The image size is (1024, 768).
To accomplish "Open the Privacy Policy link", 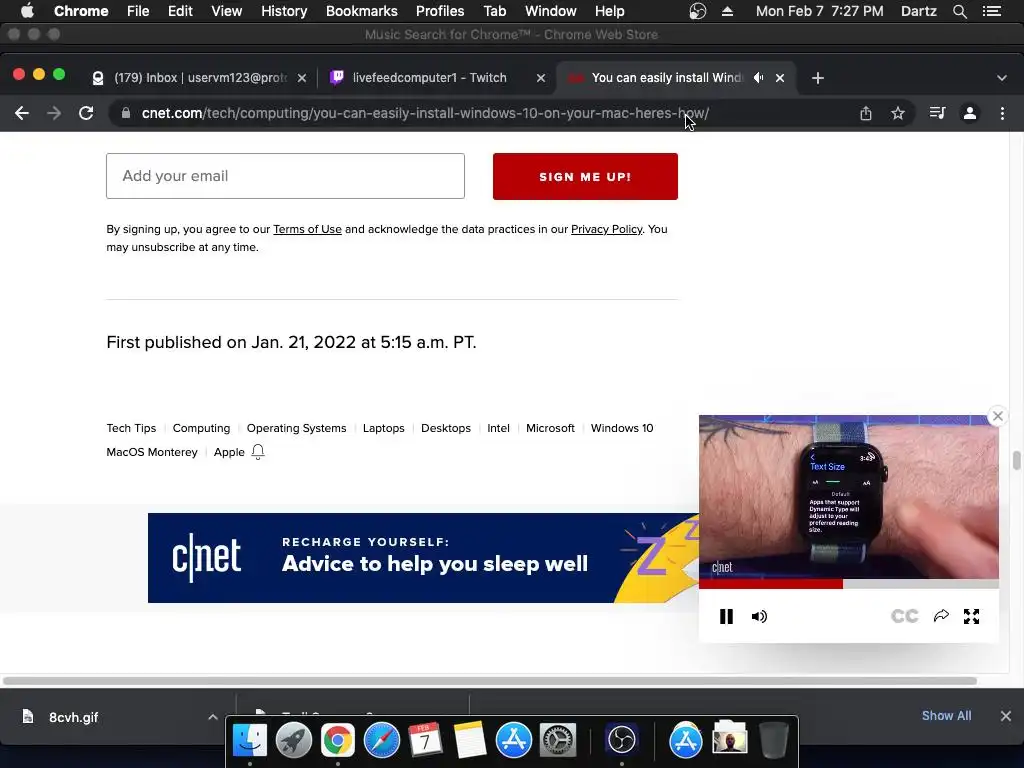I will point(607,229).
